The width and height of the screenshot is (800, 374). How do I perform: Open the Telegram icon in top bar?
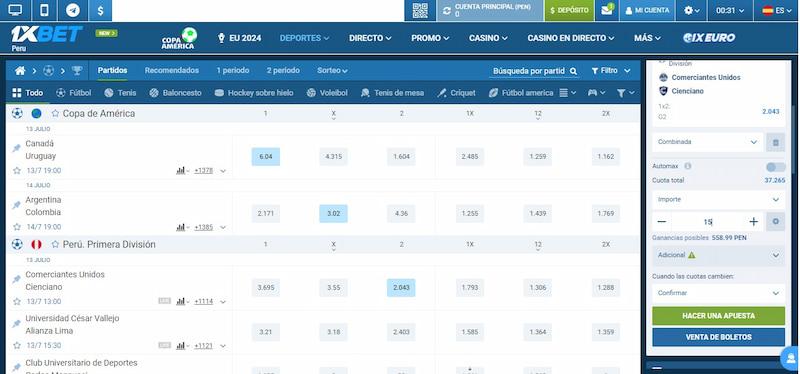coord(73,10)
